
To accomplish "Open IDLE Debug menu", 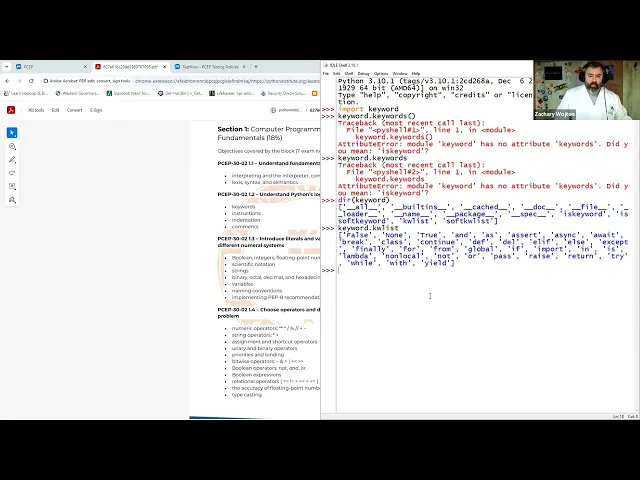I will [x=363, y=74].
